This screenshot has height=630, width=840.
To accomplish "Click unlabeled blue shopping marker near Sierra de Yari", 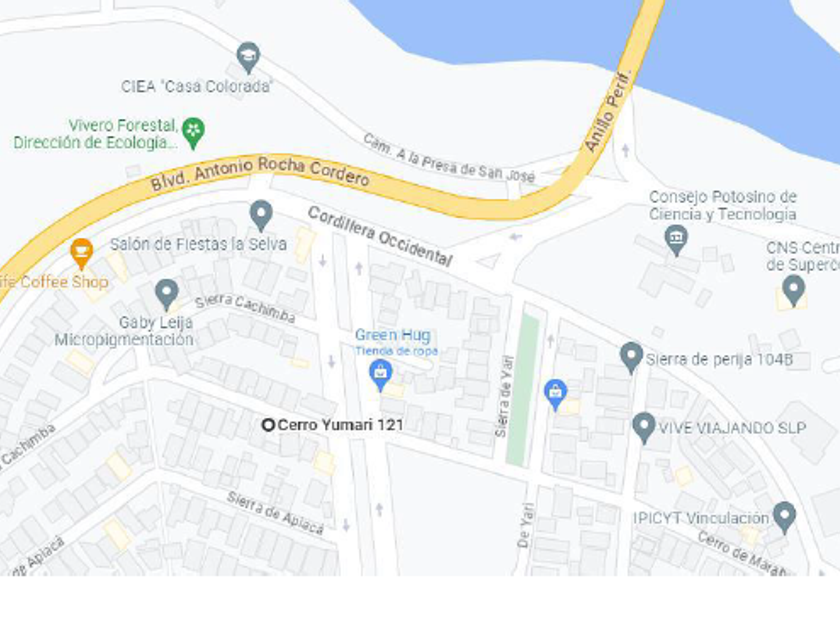I will [x=556, y=394].
